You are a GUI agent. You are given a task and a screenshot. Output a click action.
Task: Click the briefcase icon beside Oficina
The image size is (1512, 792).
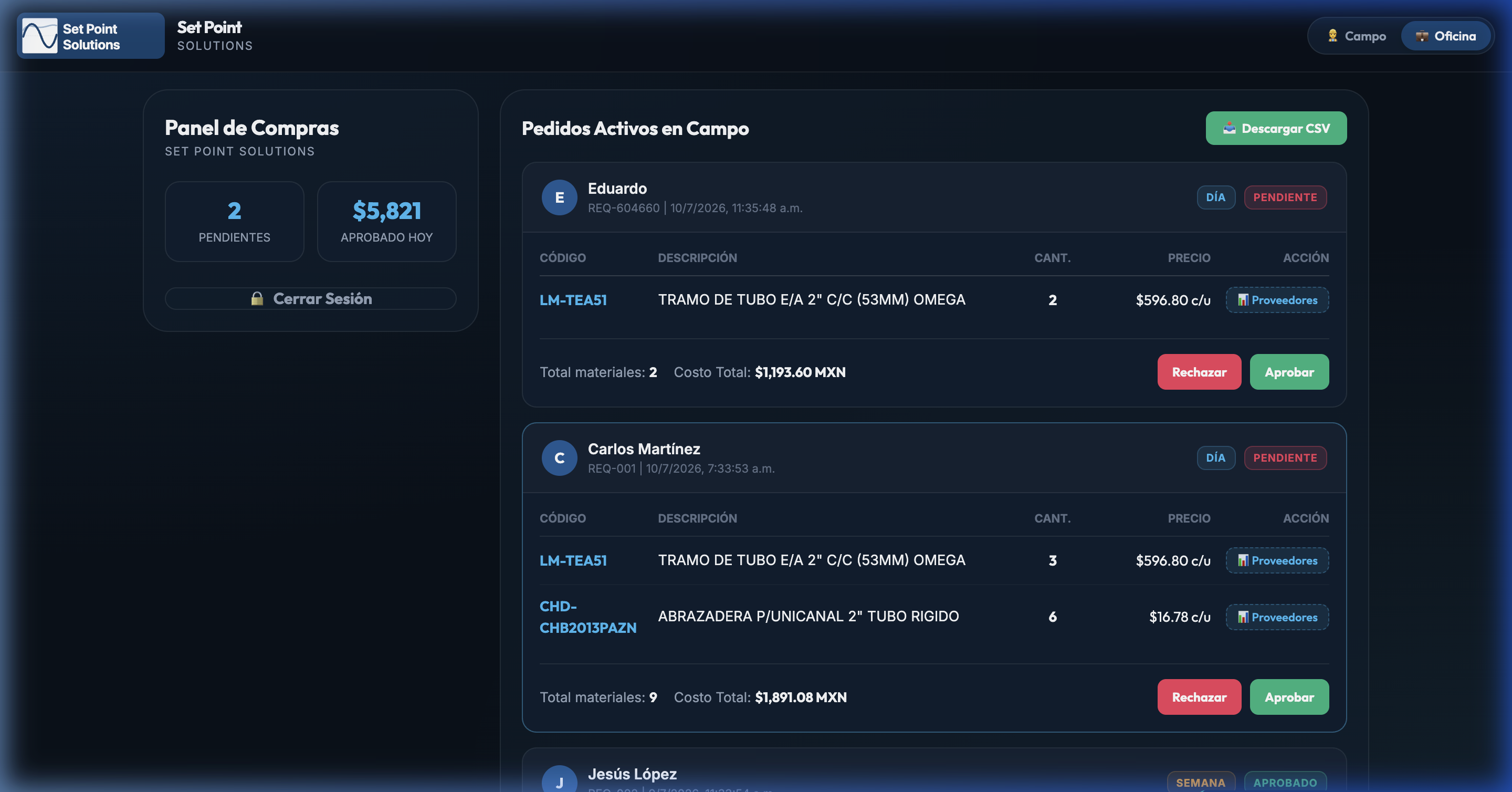click(x=1421, y=36)
